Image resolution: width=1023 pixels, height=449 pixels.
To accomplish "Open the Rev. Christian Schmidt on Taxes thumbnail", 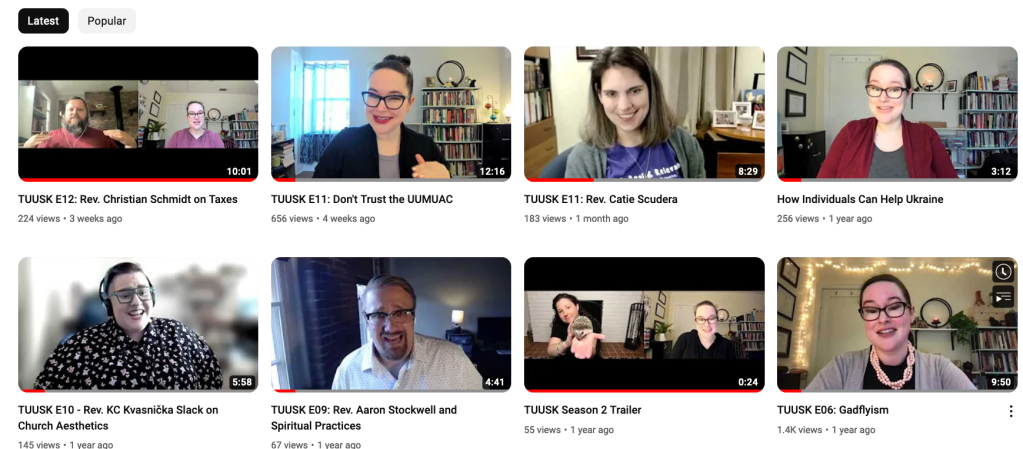I will [x=138, y=114].
